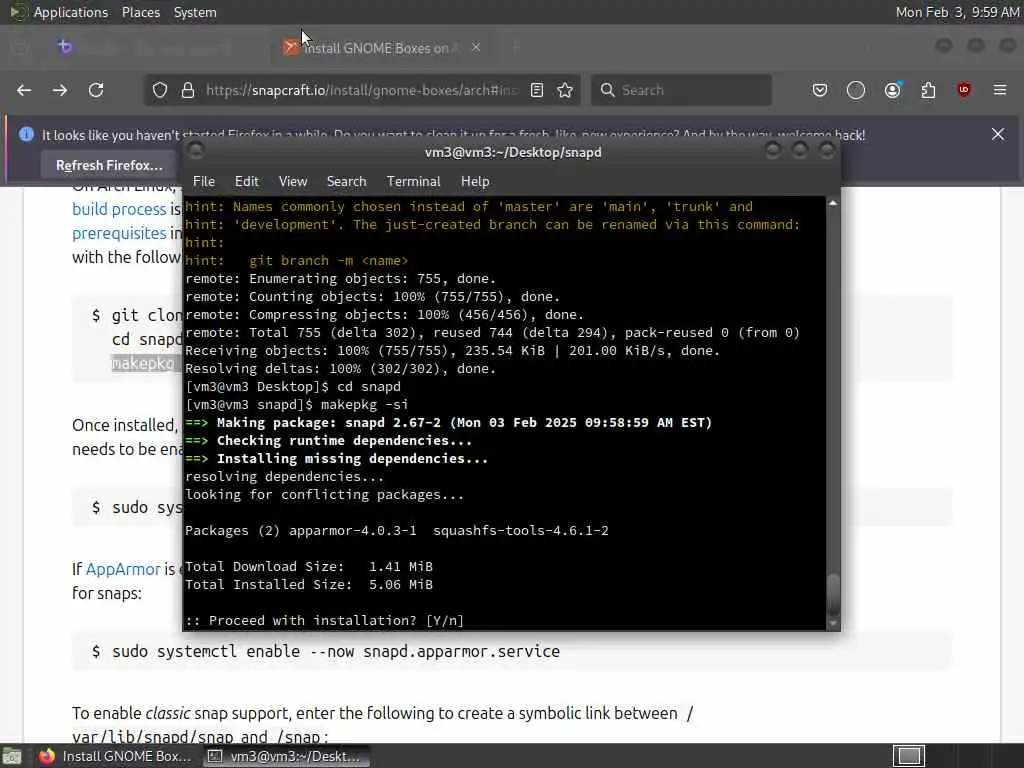
Task: Open uBlock Origin extension icon
Action: (x=964, y=90)
